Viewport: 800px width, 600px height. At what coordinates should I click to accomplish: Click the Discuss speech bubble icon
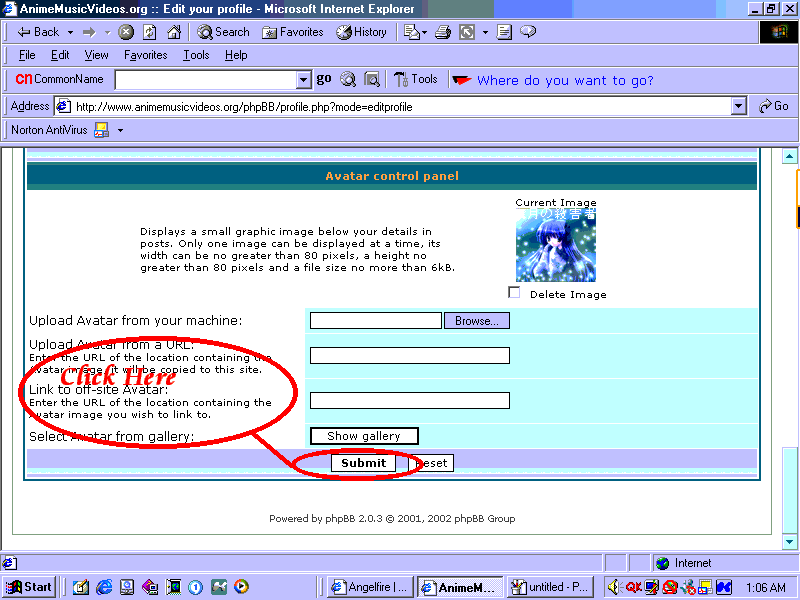(528, 32)
